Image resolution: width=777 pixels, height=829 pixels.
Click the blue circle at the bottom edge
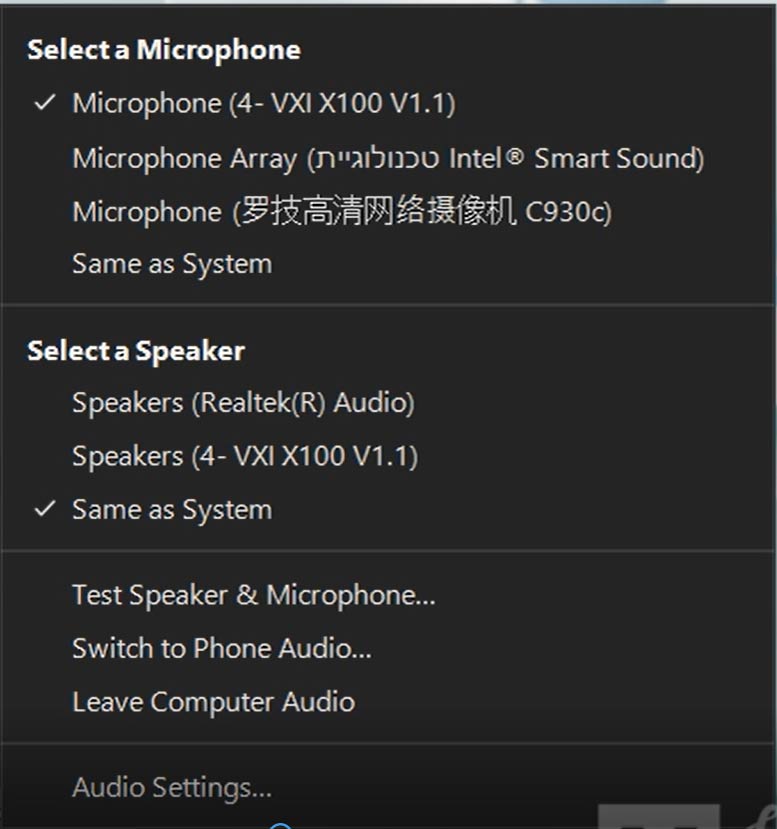click(x=281, y=826)
